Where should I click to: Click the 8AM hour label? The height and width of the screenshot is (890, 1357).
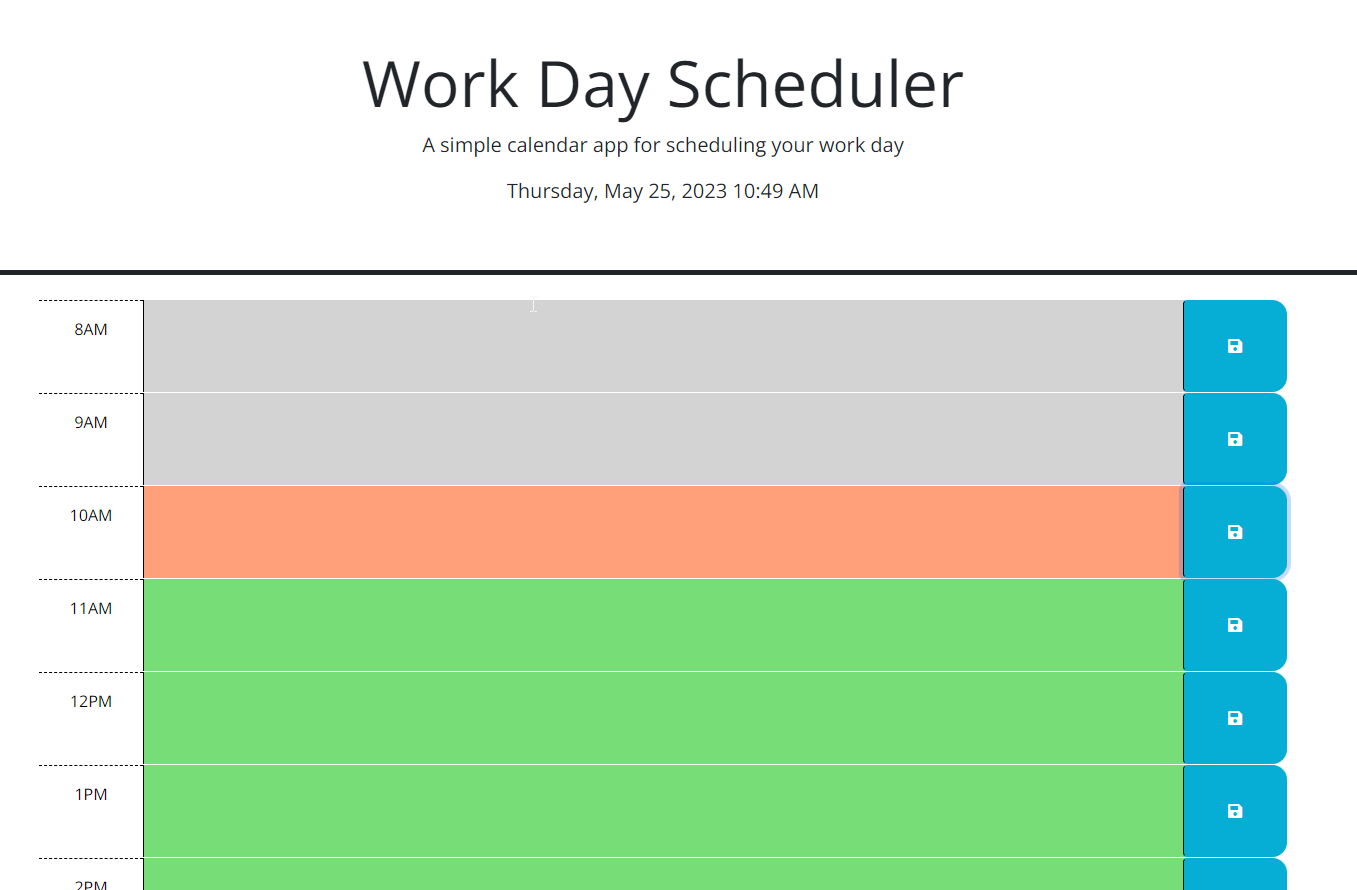pyautogui.click(x=91, y=329)
